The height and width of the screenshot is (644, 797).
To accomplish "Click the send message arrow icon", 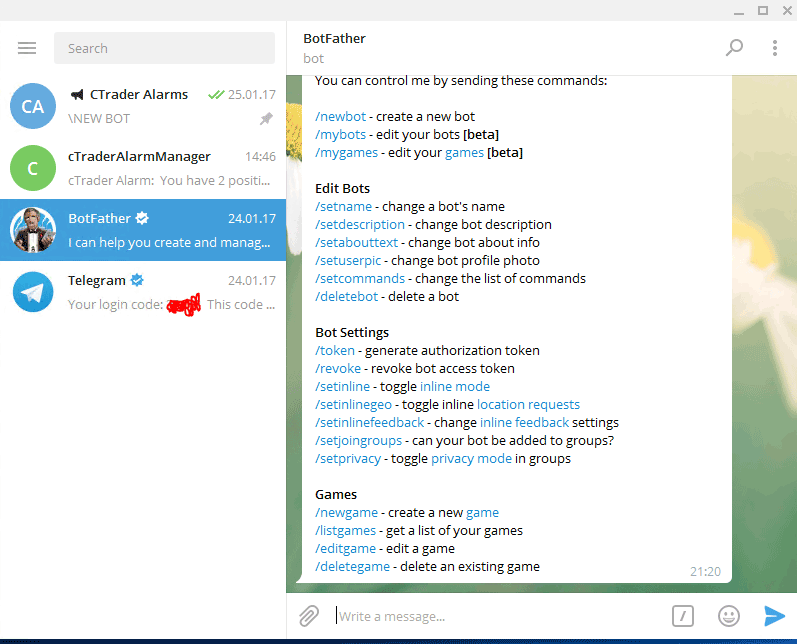I will 774,615.
